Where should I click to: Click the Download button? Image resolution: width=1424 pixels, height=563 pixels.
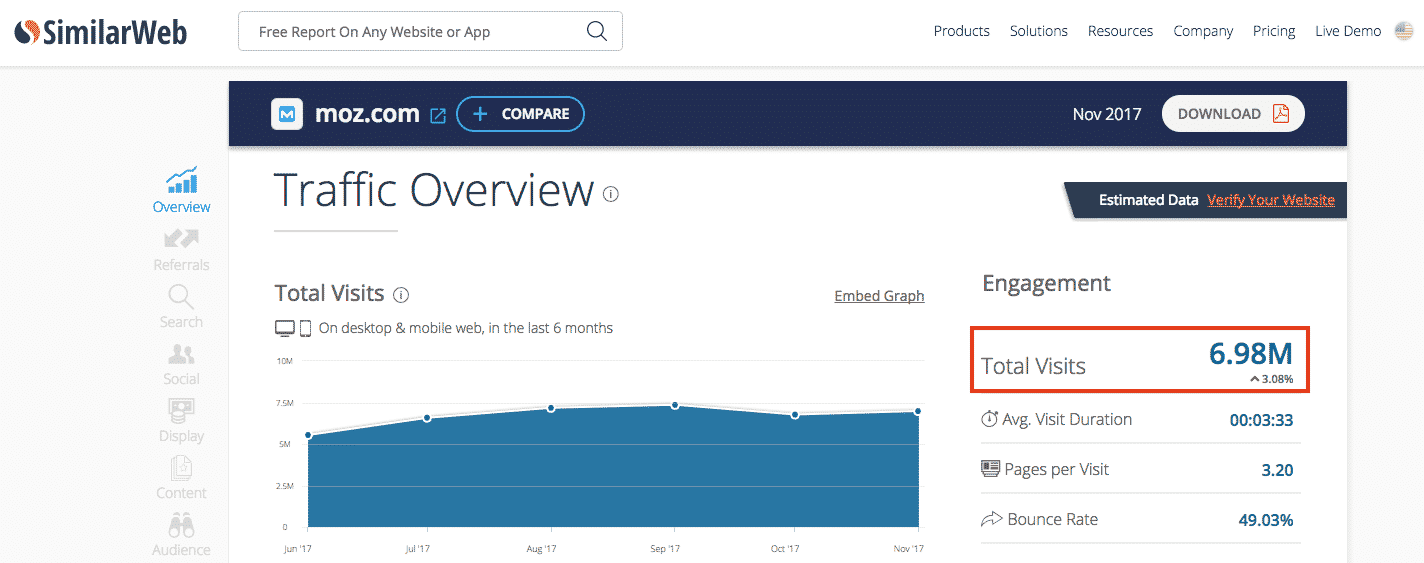click(x=1233, y=114)
